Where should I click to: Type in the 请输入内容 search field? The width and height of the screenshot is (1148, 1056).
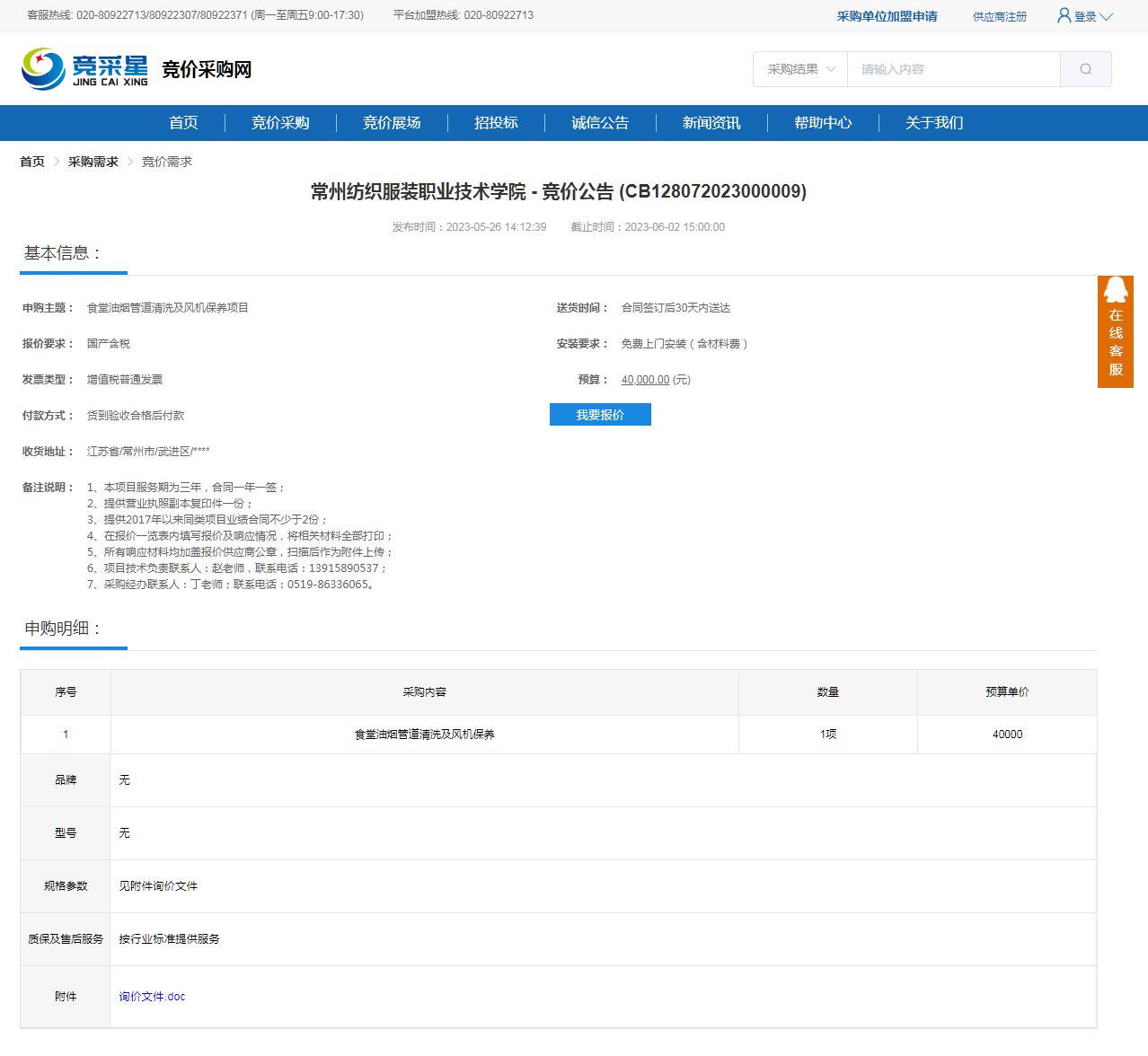(x=952, y=69)
